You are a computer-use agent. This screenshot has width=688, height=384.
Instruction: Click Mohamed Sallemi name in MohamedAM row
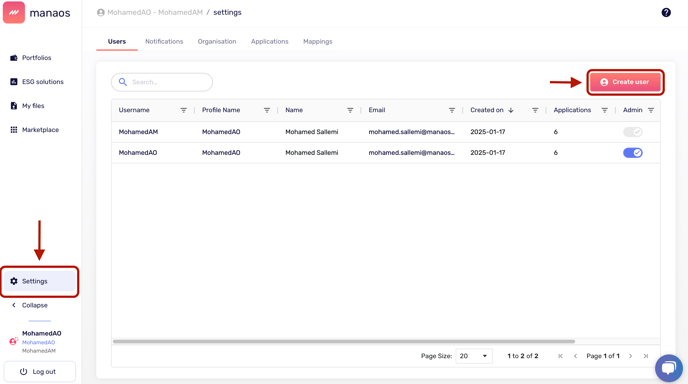click(x=312, y=132)
